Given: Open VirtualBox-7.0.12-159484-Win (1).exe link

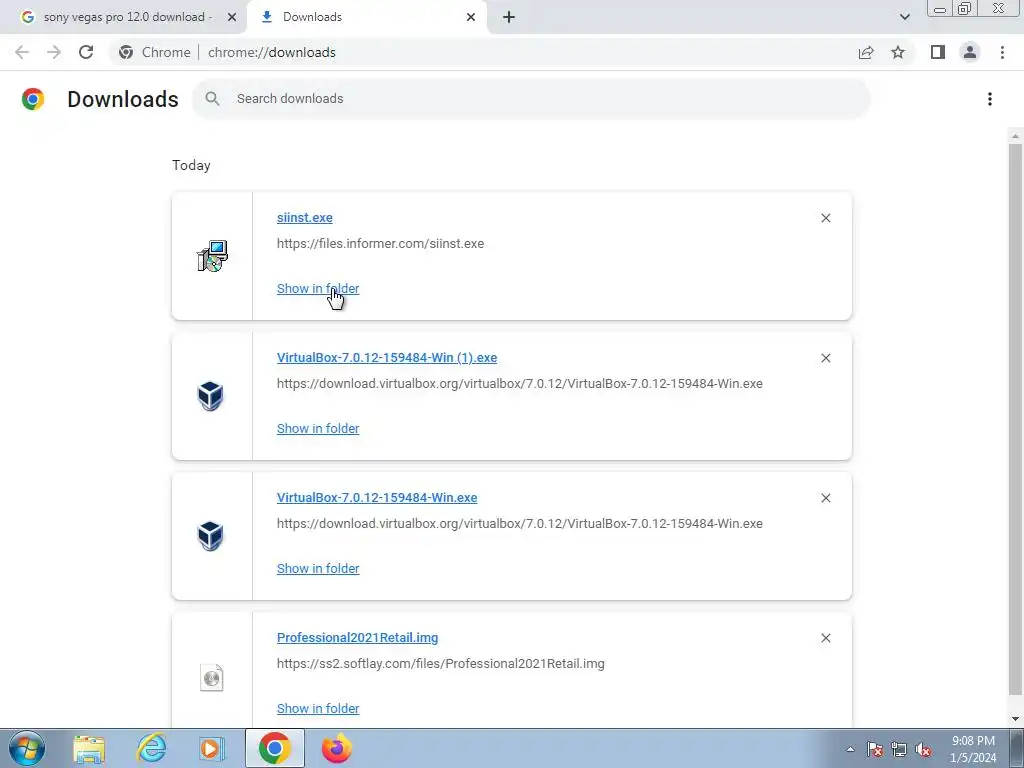Looking at the screenshot, I should tap(387, 358).
